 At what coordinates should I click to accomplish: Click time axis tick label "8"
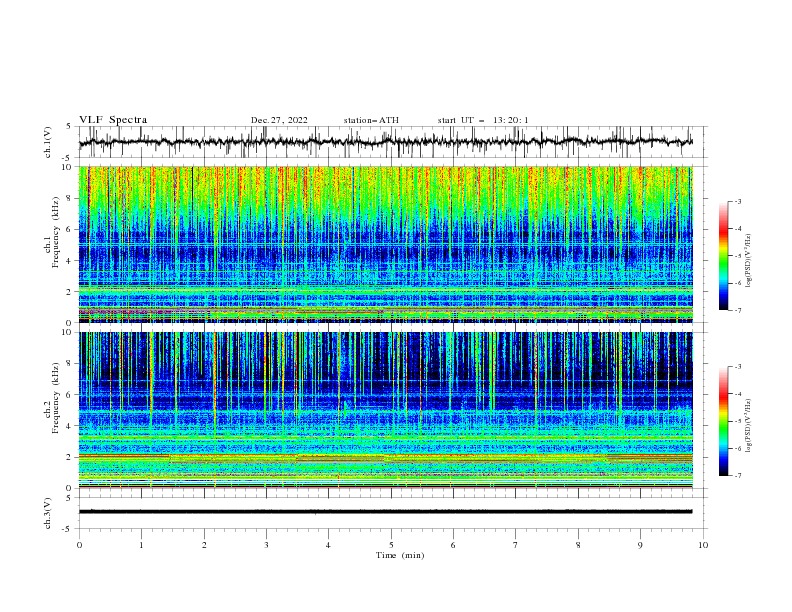click(x=578, y=545)
